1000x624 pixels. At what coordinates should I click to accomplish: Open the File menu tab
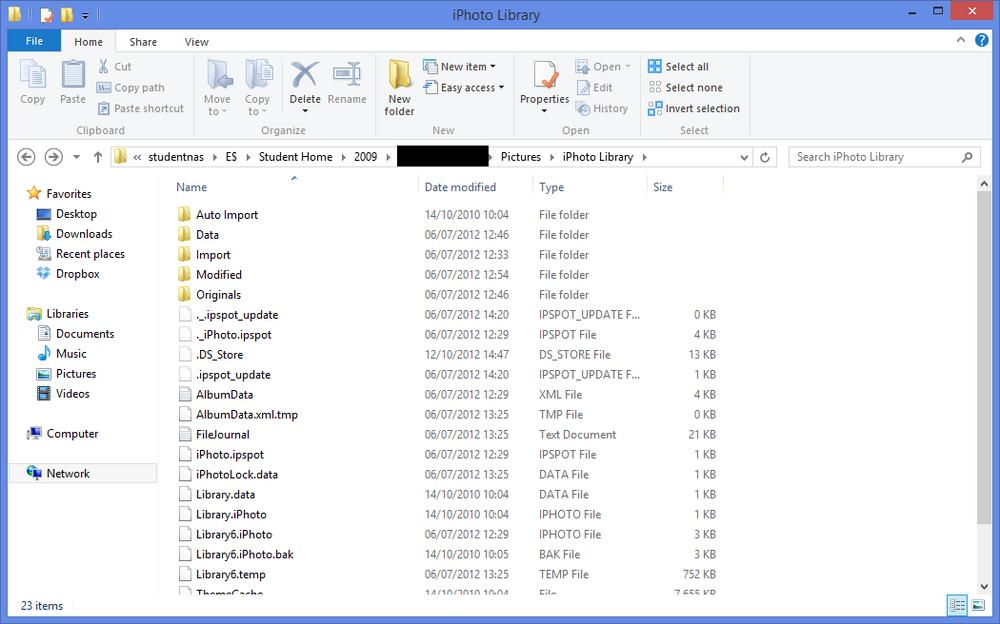click(34, 41)
